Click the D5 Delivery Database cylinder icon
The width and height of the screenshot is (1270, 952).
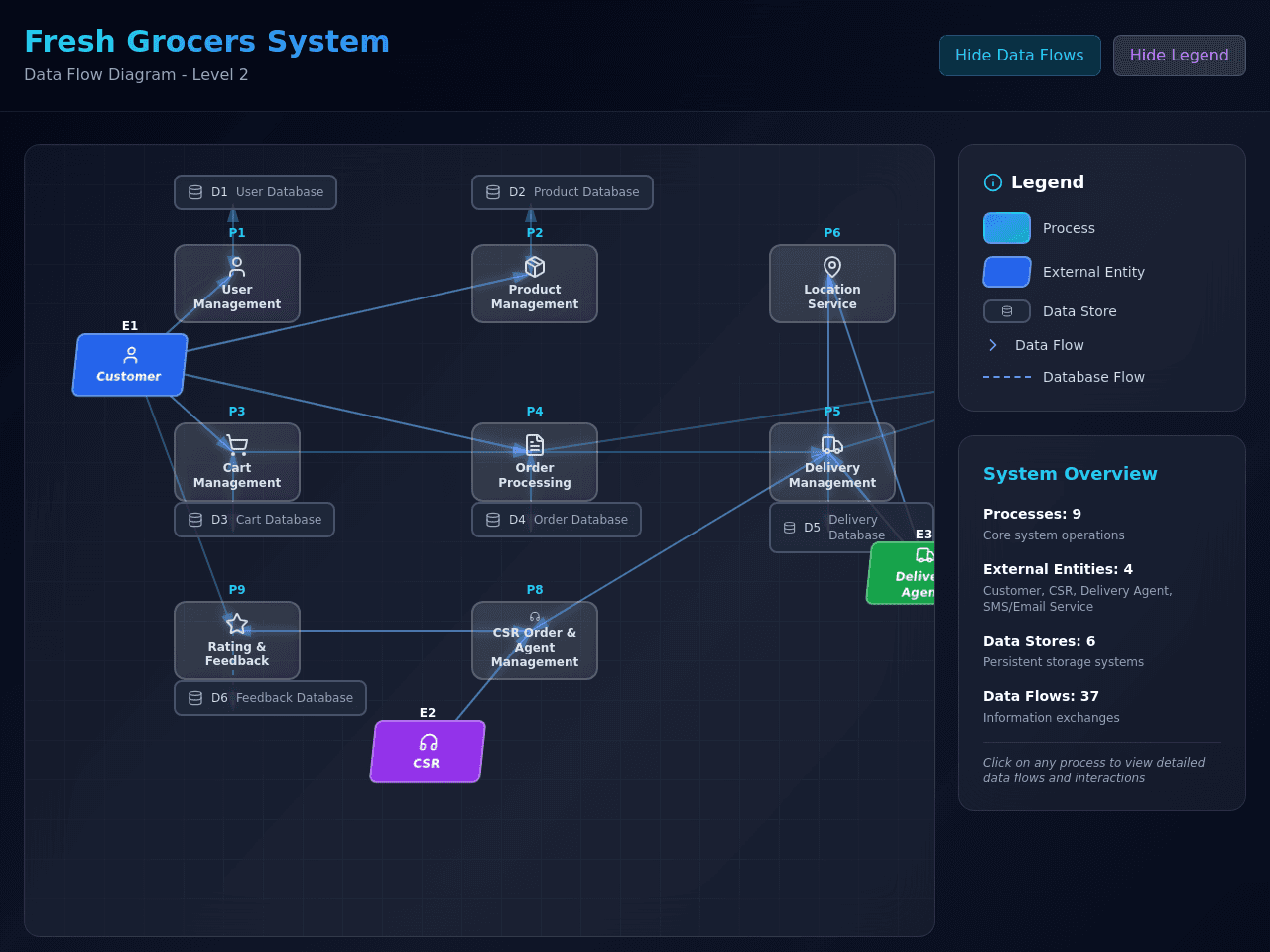point(790,528)
